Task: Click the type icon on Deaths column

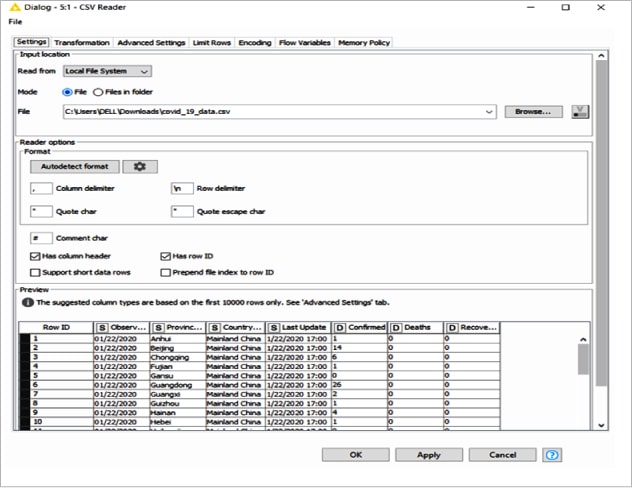Action: point(395,328)
